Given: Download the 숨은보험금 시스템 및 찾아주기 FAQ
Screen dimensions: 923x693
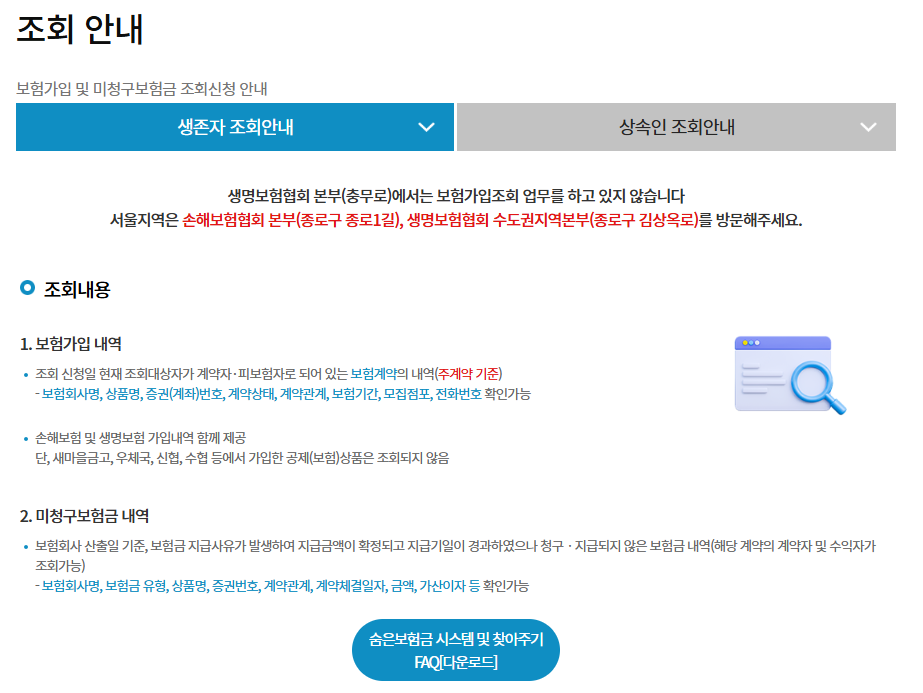Looking at the screenshot, I should tap(455, 650).
